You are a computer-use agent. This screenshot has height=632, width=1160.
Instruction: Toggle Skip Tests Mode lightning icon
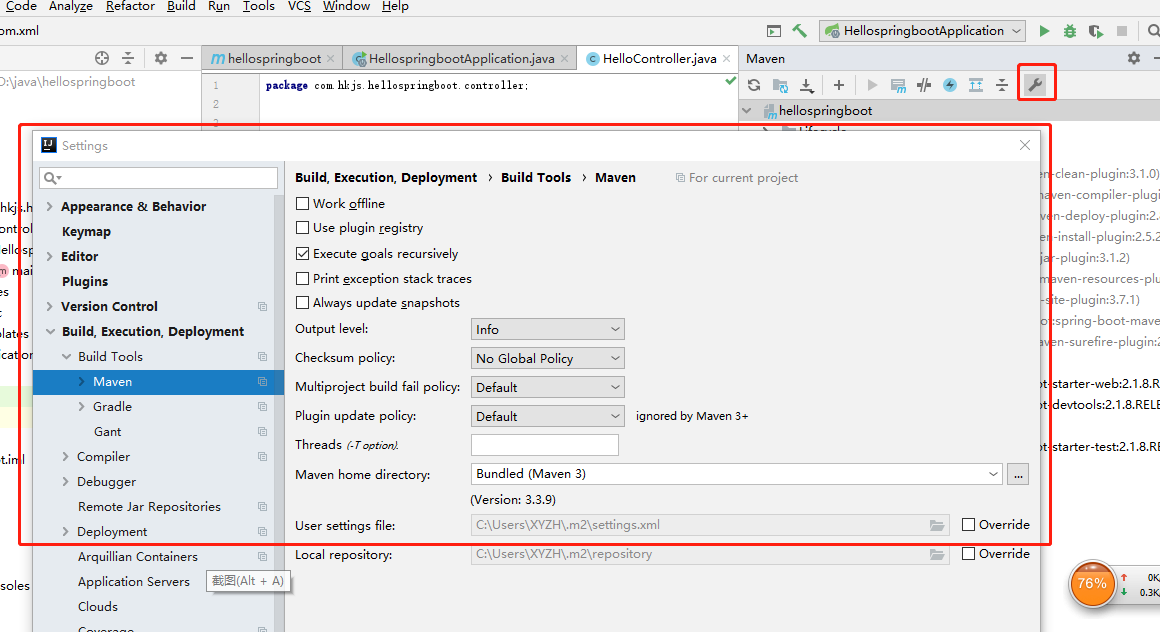[950, 85]
